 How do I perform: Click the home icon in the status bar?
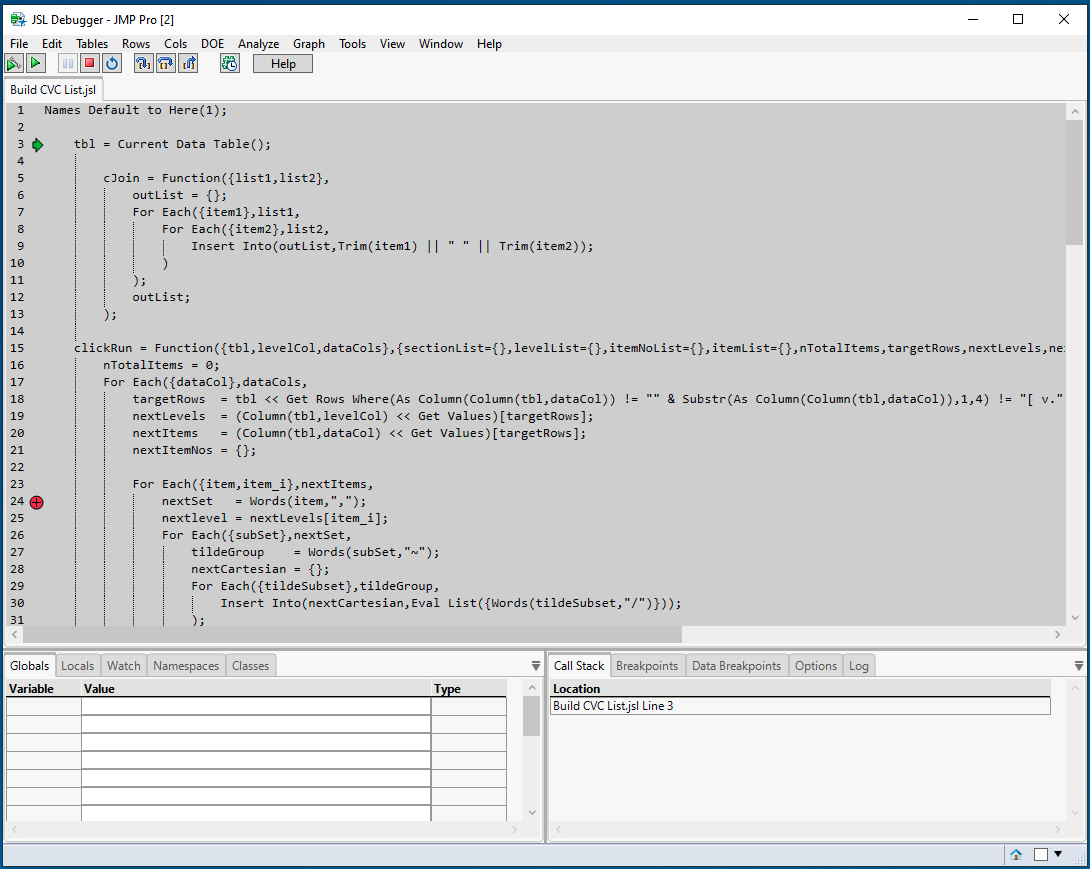point(1016,854)
